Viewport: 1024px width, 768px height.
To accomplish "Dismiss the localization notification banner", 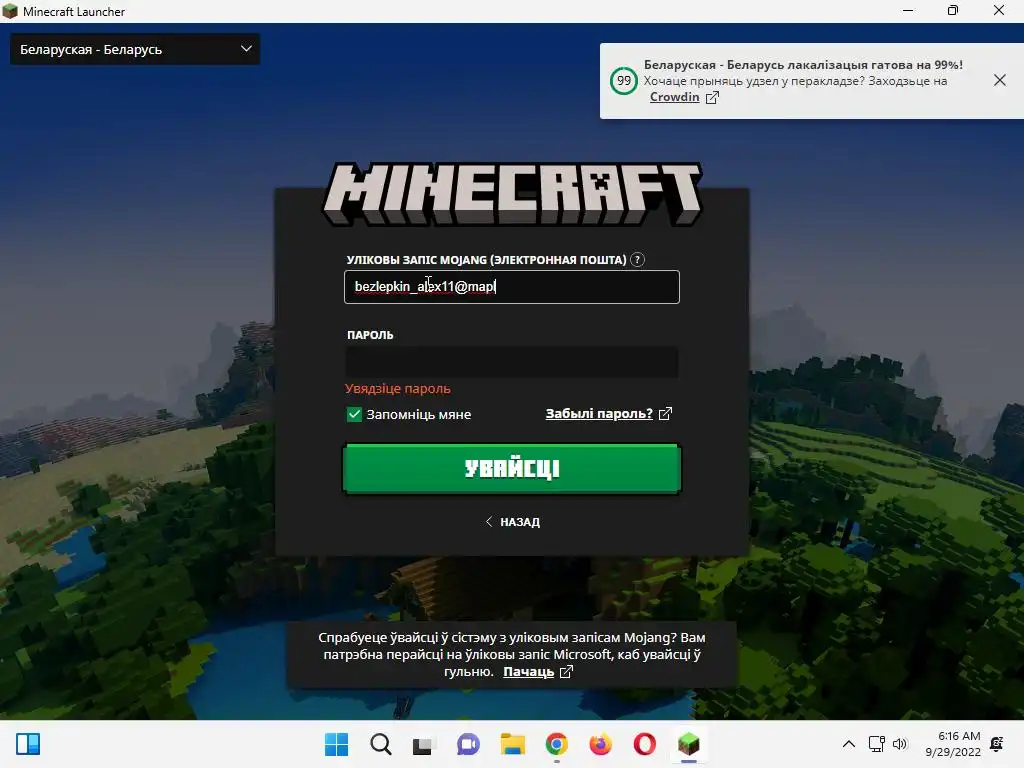I will point(999,80).
